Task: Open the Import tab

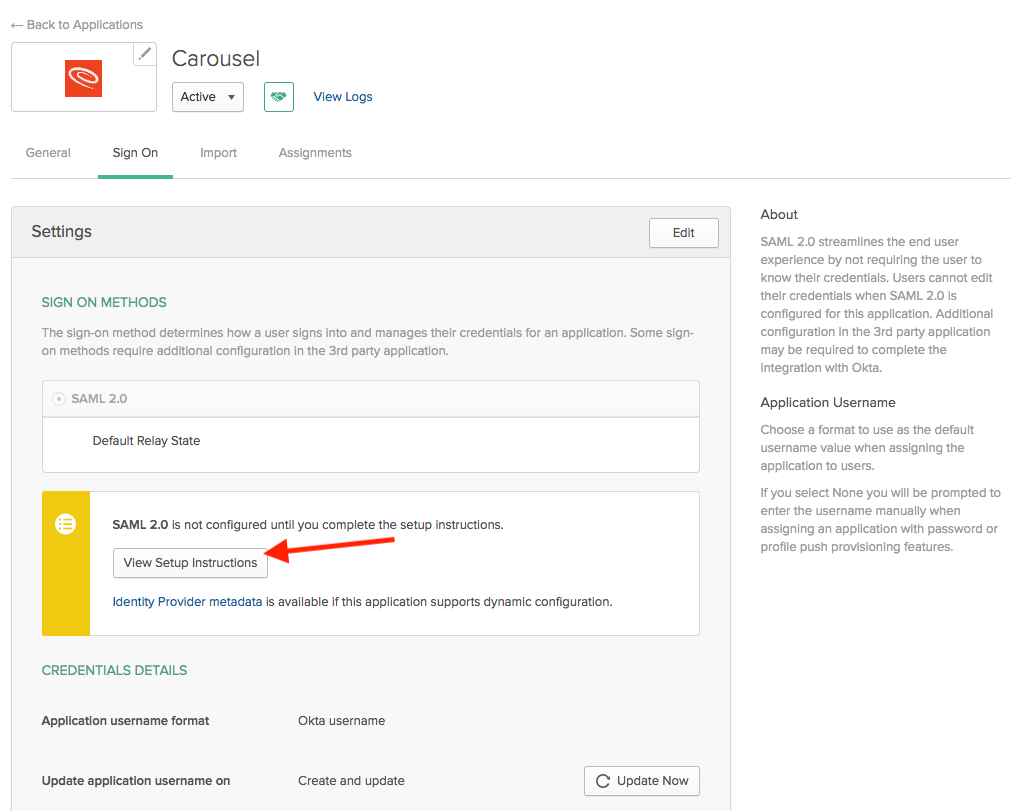Action: click(219, 153)
